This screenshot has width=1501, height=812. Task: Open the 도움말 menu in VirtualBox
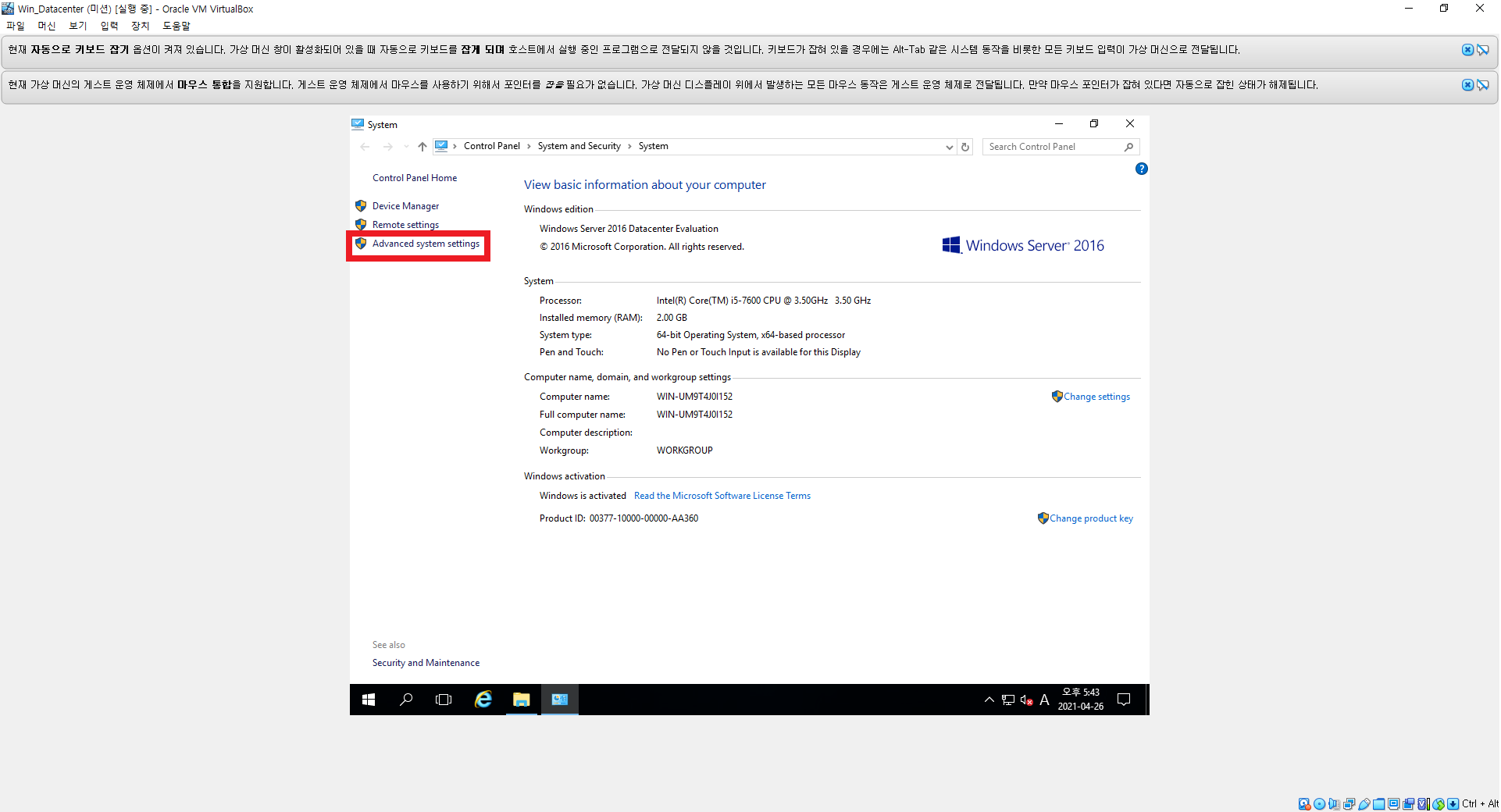(x=176, y=26)
